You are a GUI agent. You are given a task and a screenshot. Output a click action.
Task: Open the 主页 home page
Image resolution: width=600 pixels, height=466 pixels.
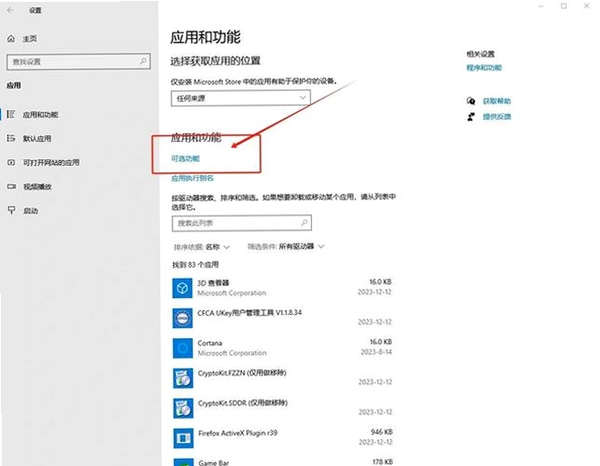29,39
